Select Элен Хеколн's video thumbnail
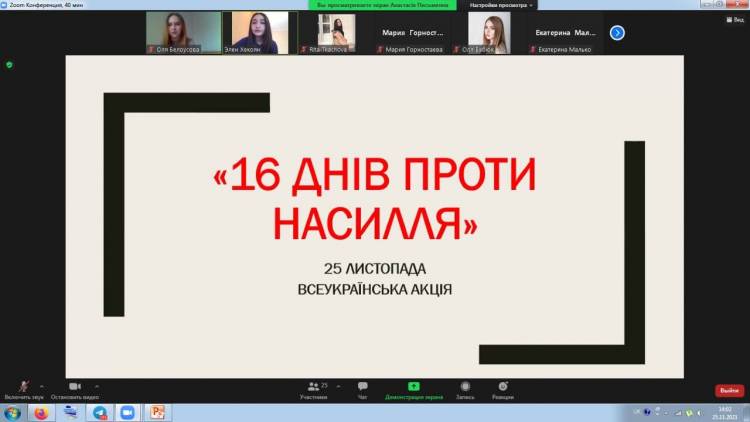The image size is (750, 422). (259, 32)
